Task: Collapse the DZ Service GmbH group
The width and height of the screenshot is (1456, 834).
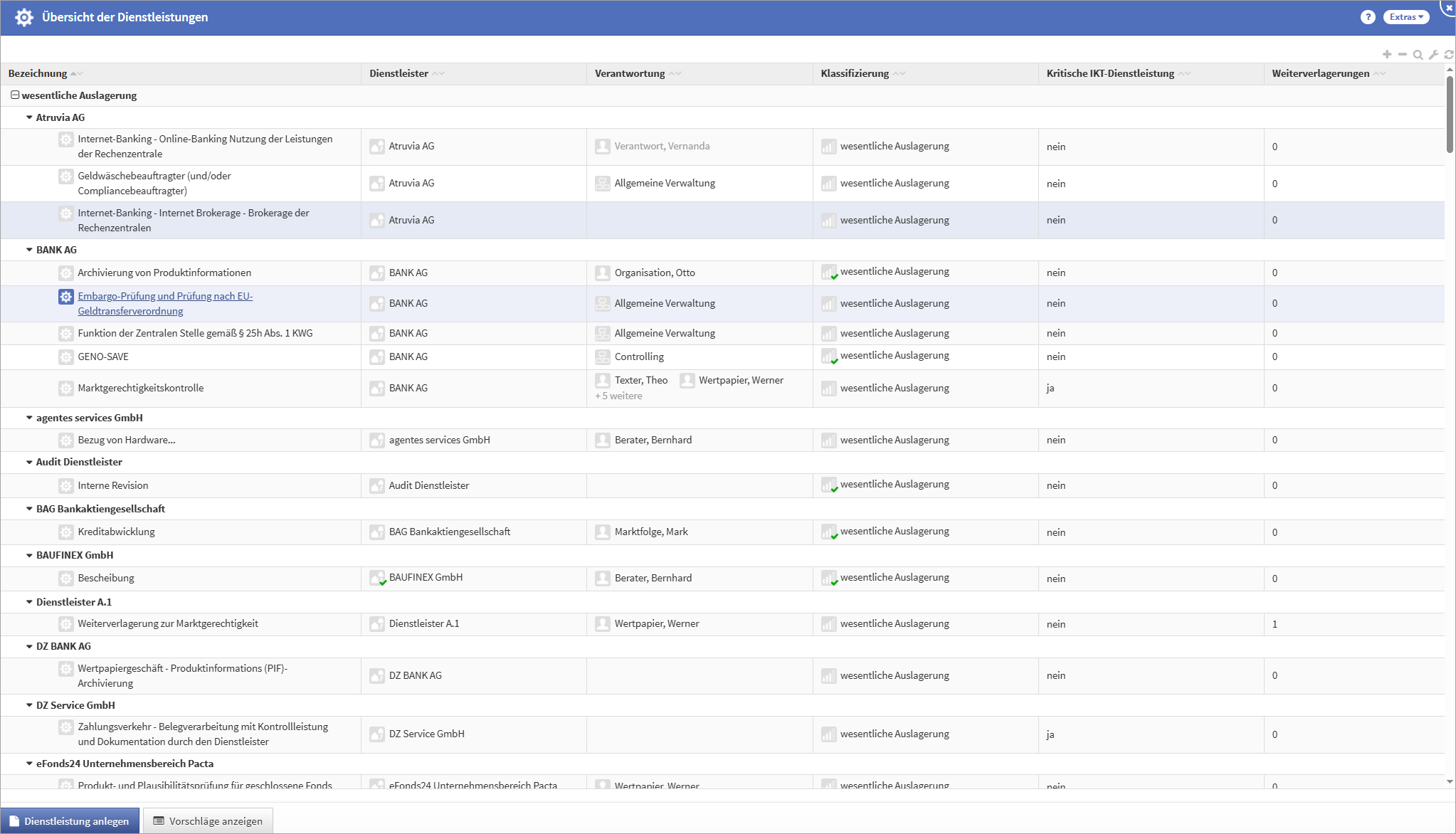Action: [29, 705]
